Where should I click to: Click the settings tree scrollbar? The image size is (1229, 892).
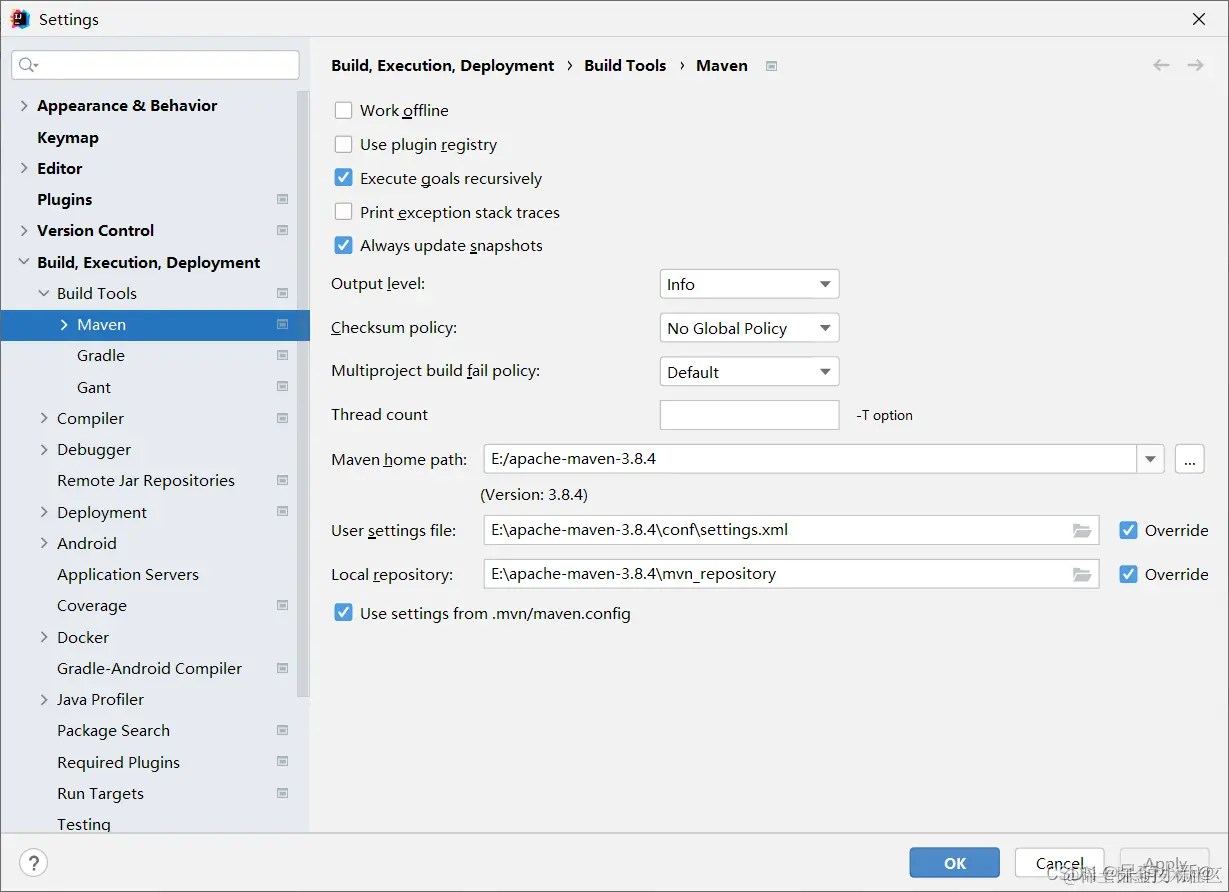303,400
